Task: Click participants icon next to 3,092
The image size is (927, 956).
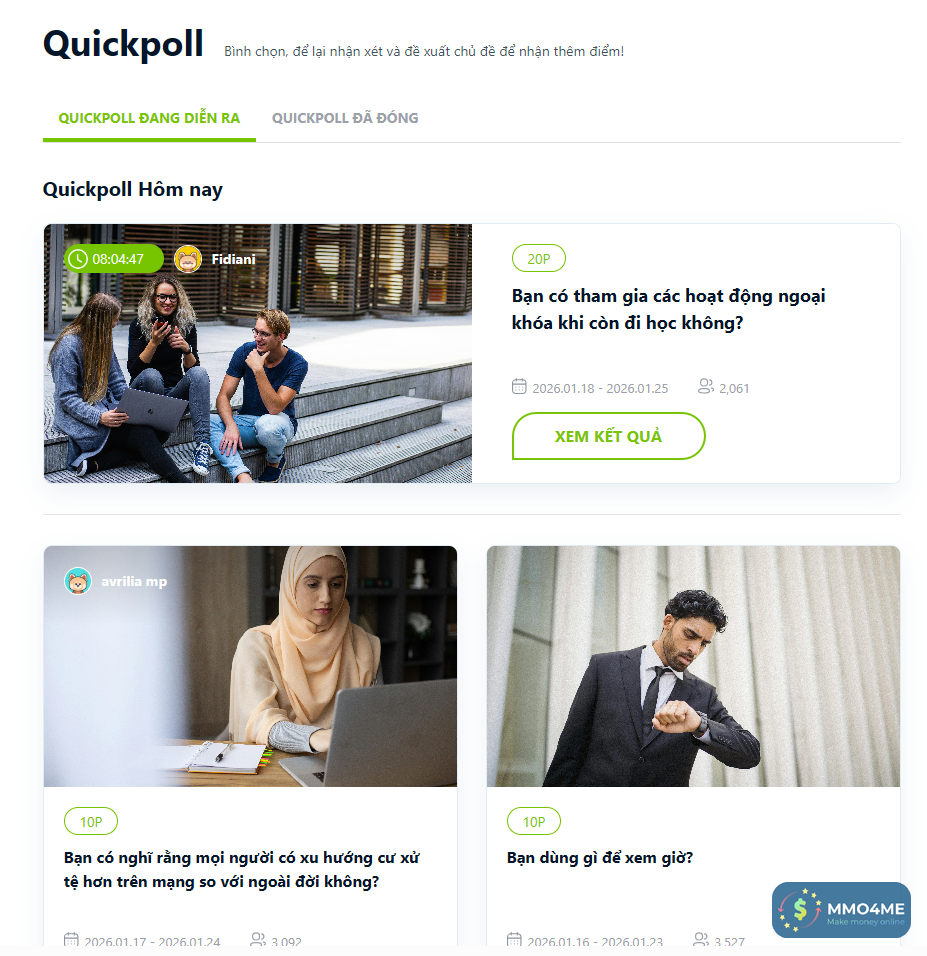Action: pyautogui.click(x=258, y=940)
